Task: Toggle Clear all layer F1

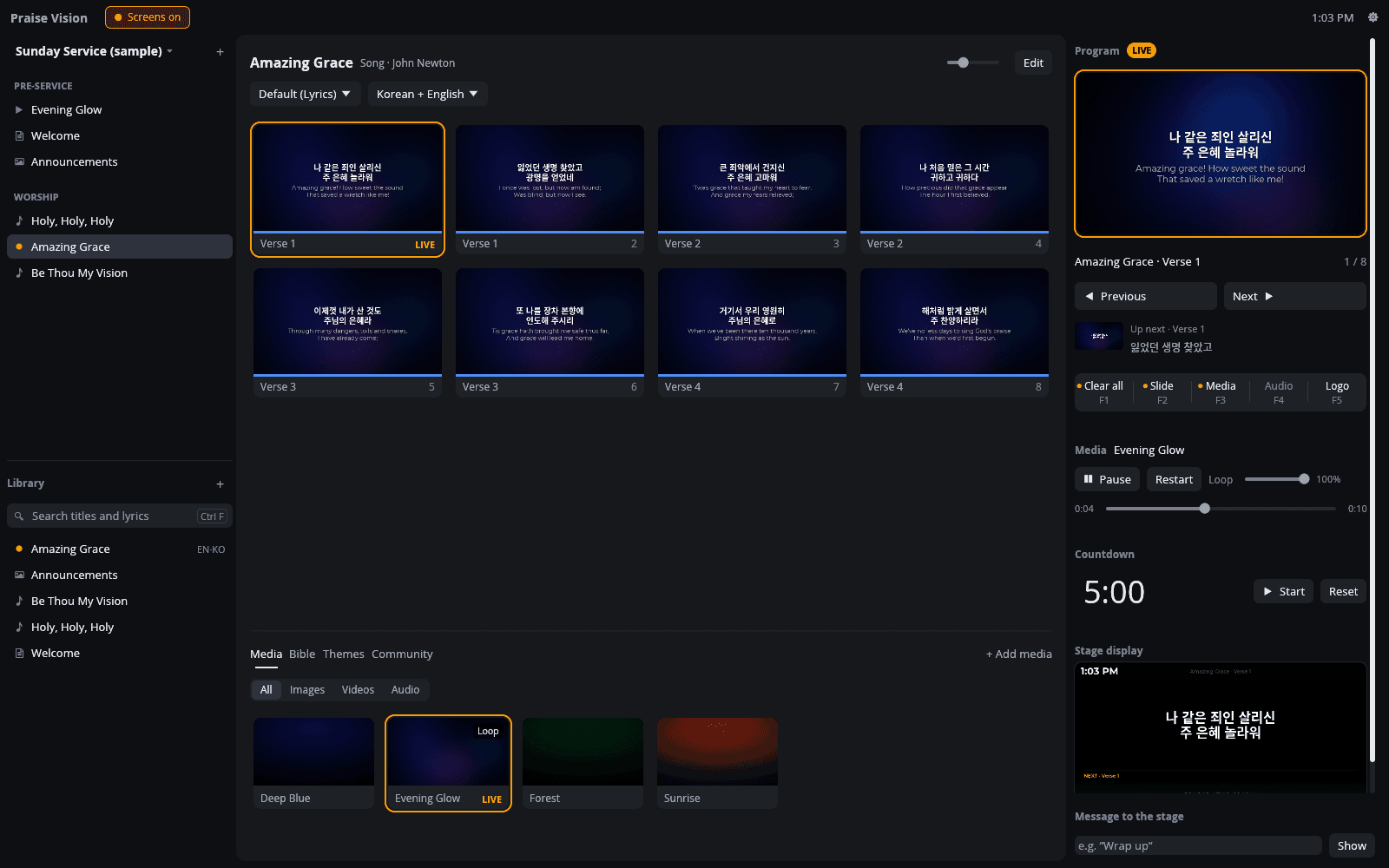Action: pyautogui.click(x=1103, y=392)
